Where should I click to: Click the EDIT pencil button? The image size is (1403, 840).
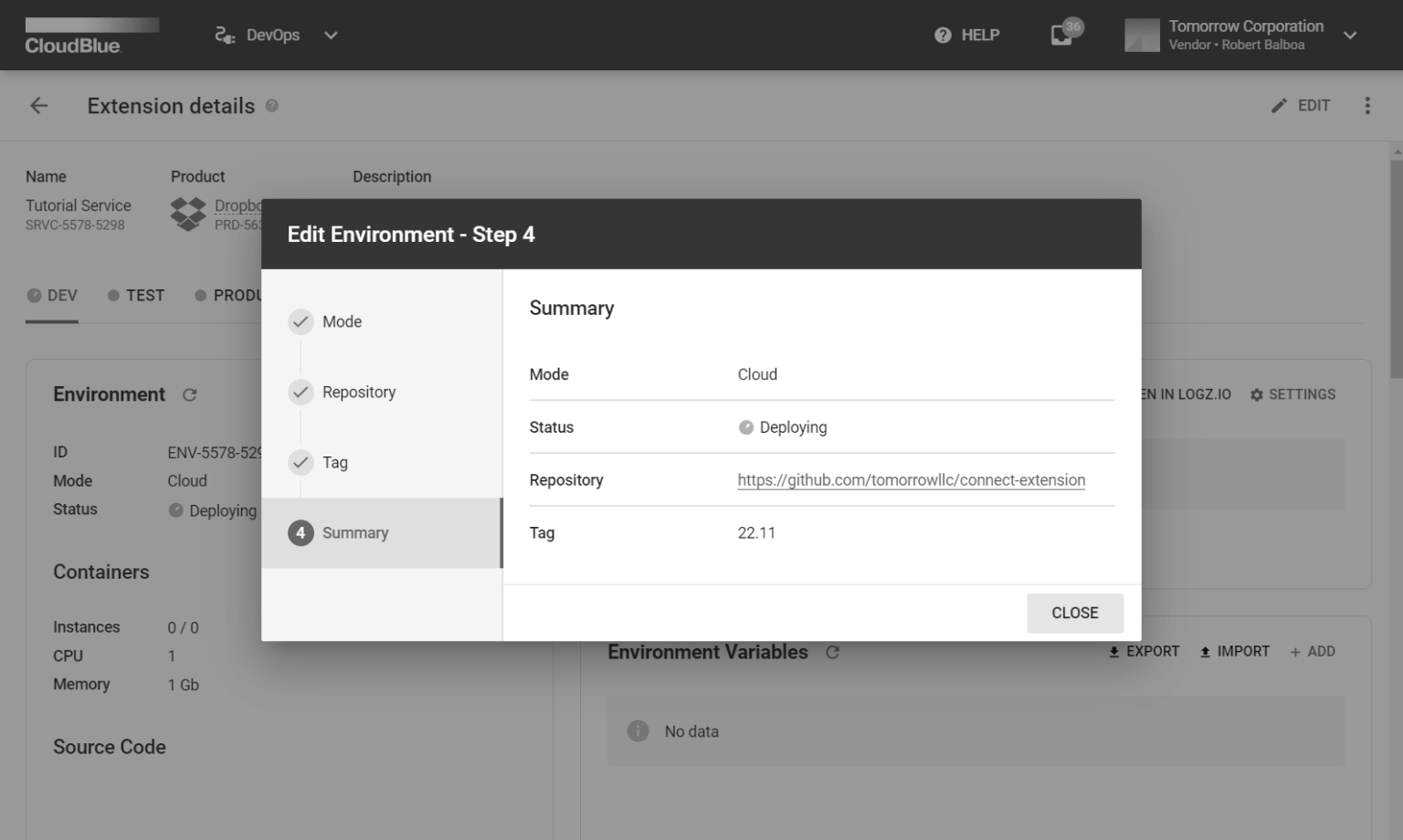[1301, 106]
